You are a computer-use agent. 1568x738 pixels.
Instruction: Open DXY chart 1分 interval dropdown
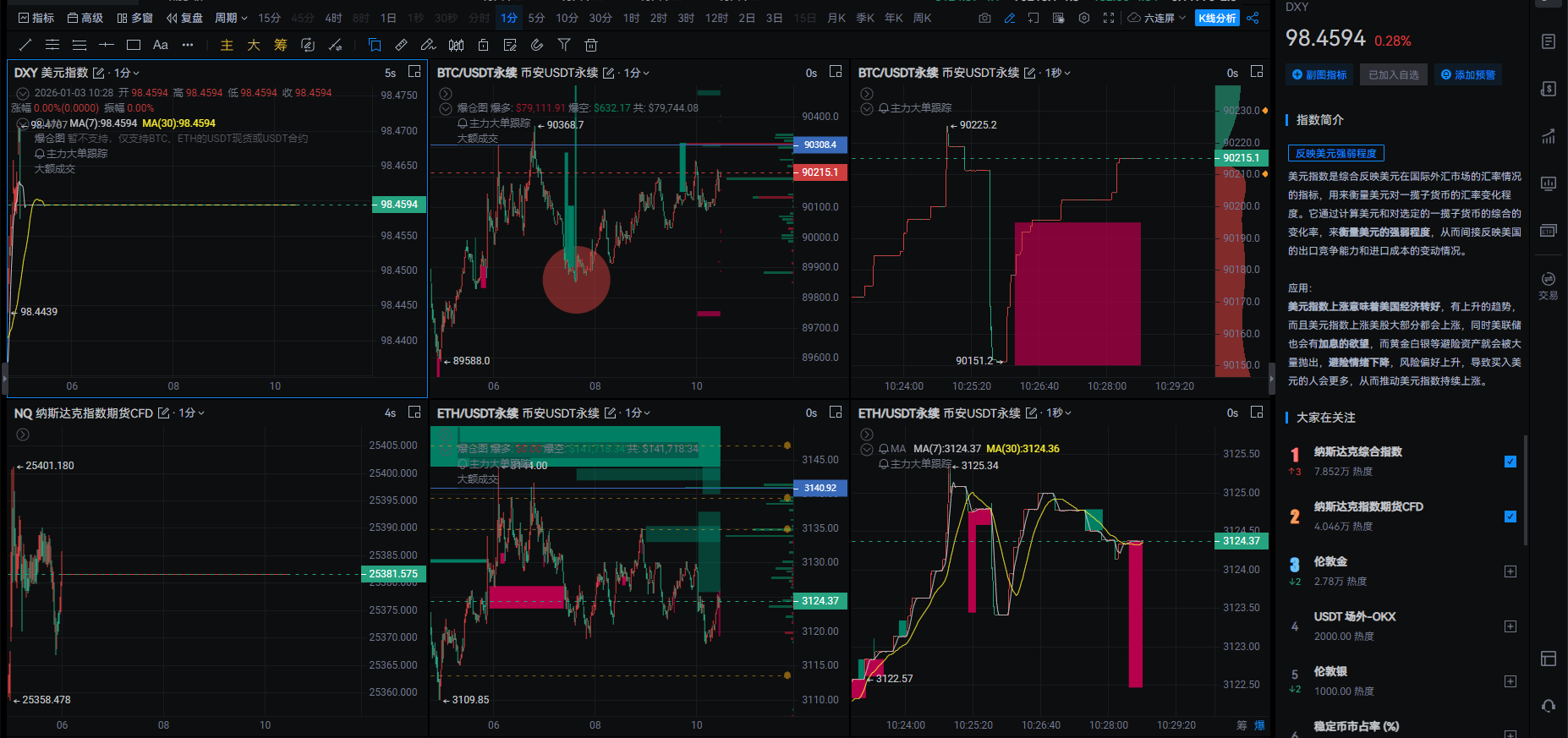click(x=127, y=73)
